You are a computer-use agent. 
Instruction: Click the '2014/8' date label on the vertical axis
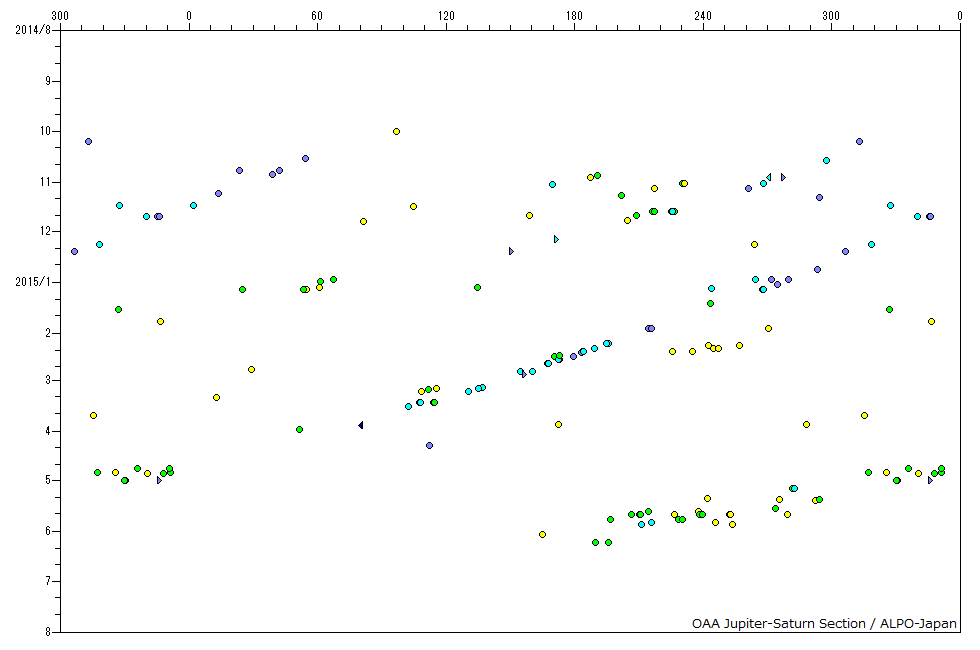click(x=32, y=29)
